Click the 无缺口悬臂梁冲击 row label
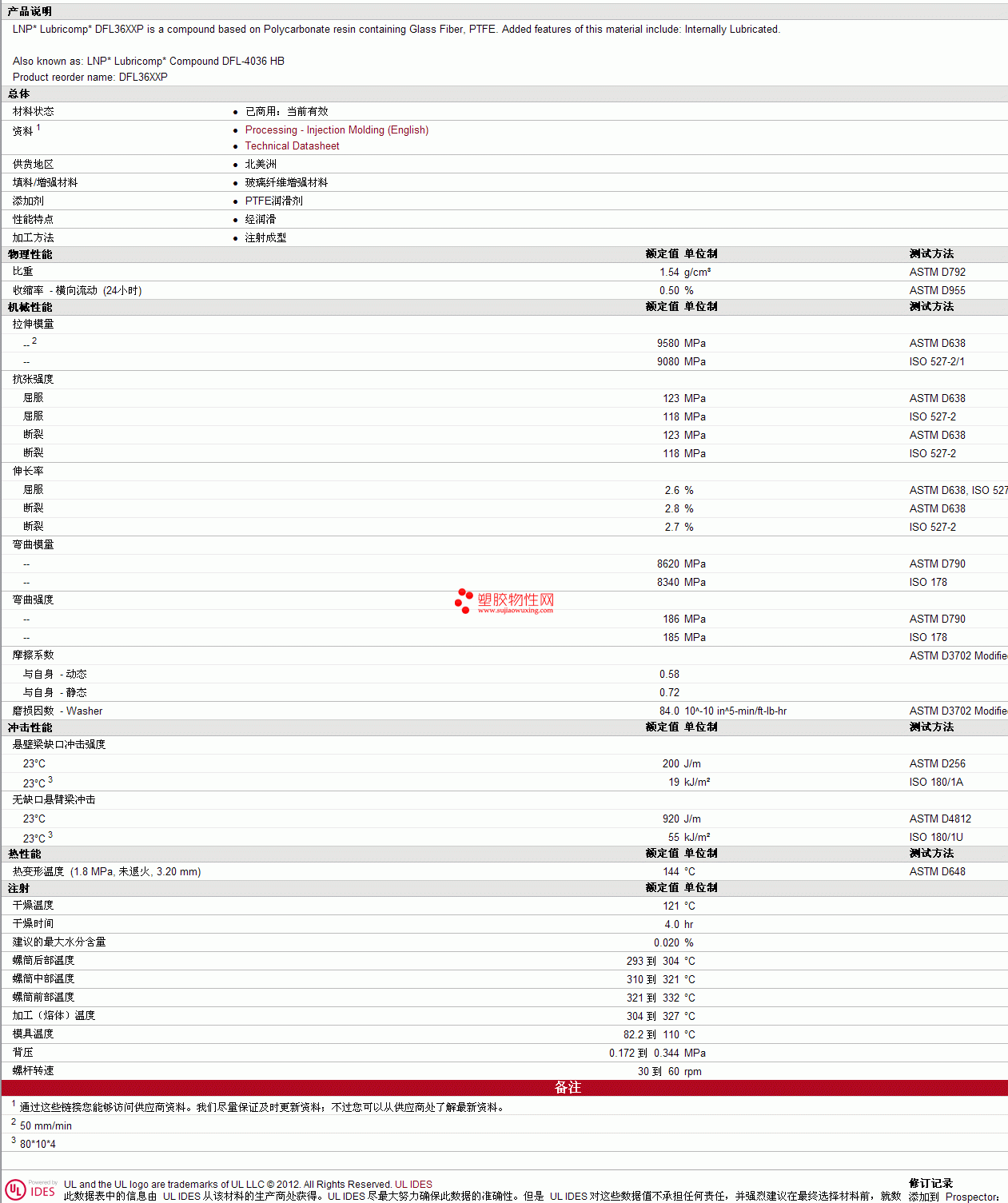The width and height of the screenshot is (1008, 1203). click(x=54, y=799)
